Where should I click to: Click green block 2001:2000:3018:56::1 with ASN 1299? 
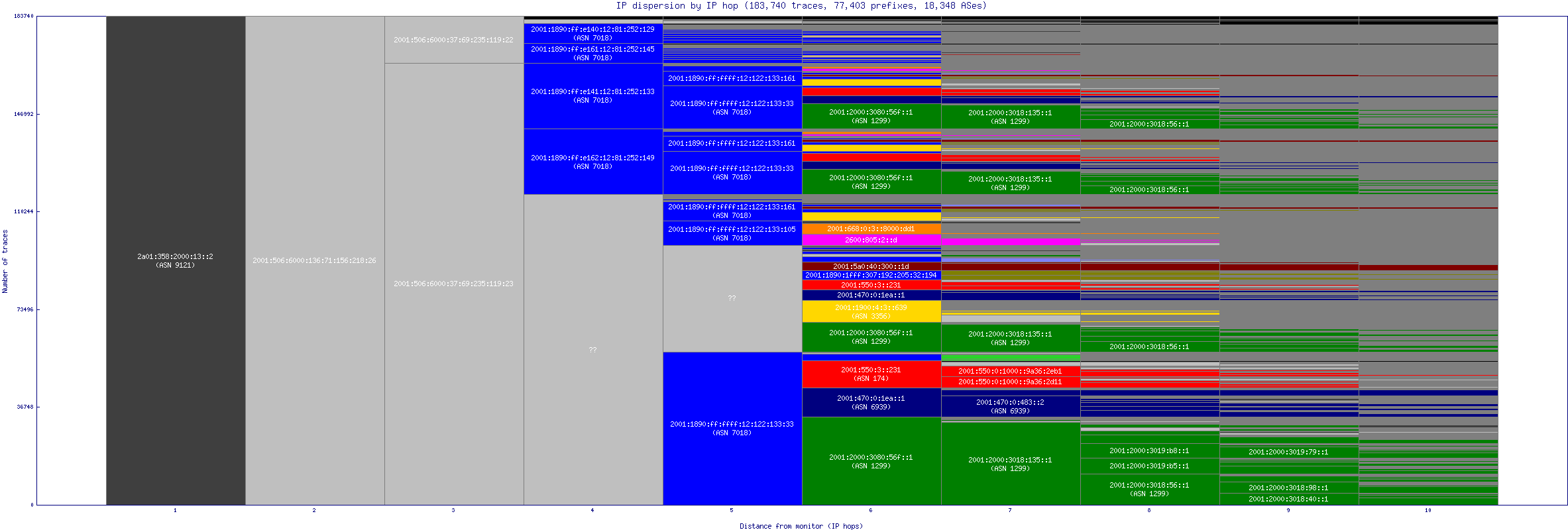pyautogui.click(x=1150, y=490)
